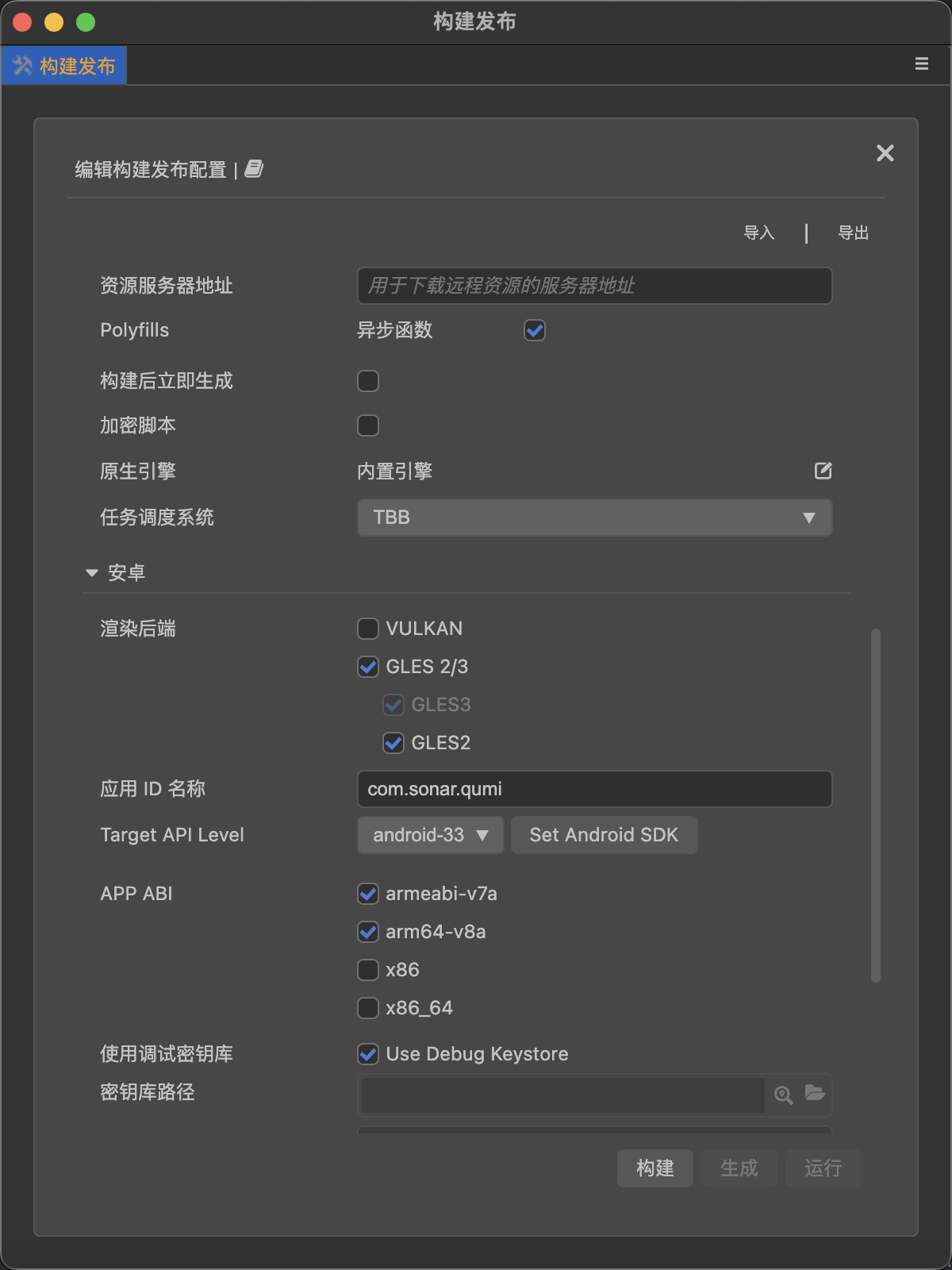Enable the x86 APP ABI checkbox
This screenshot has width=952, height=1270.
pyautogui.click(x=368, y=970)
